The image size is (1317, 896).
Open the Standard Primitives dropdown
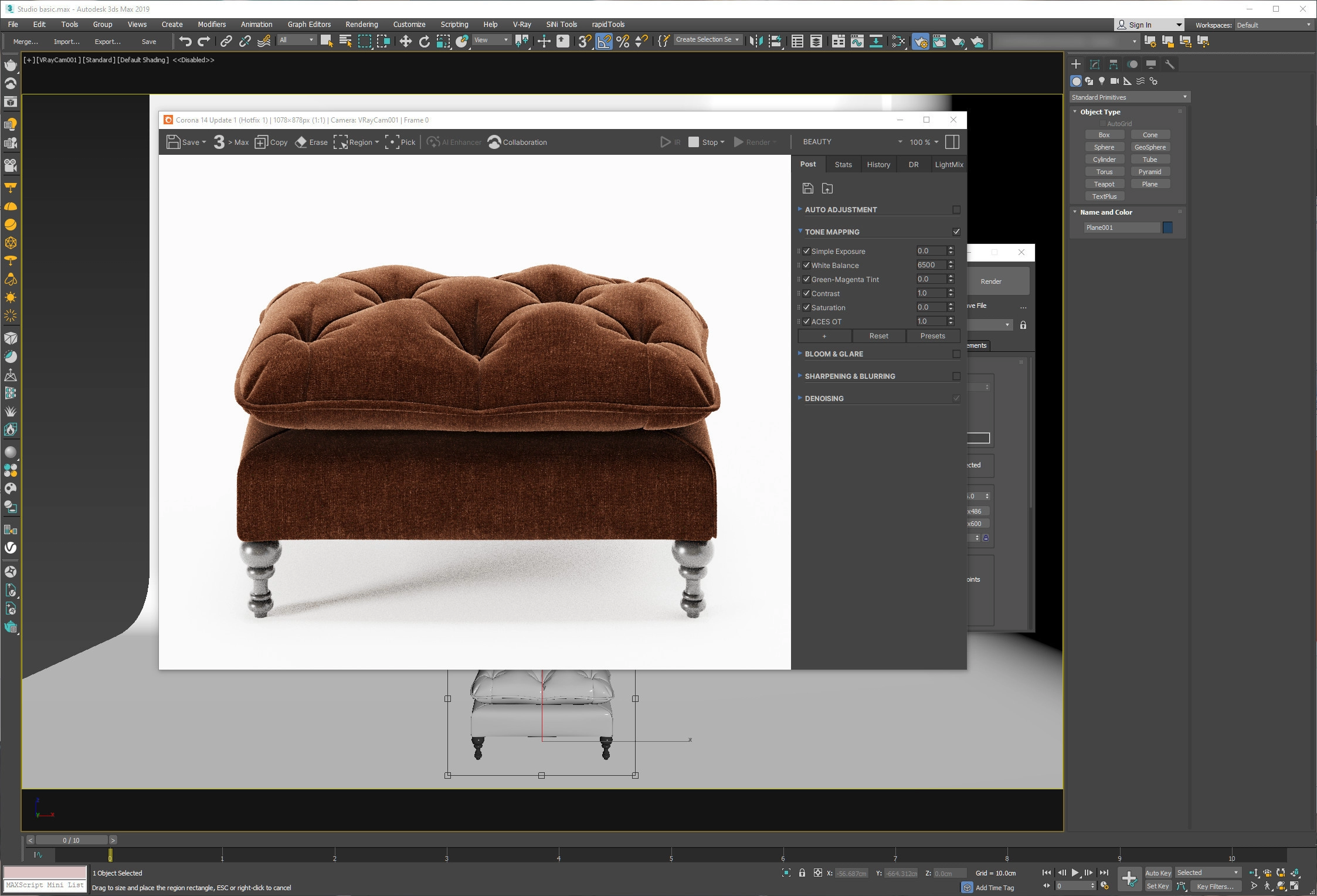pyautogui.click(x=1129, y=97)
